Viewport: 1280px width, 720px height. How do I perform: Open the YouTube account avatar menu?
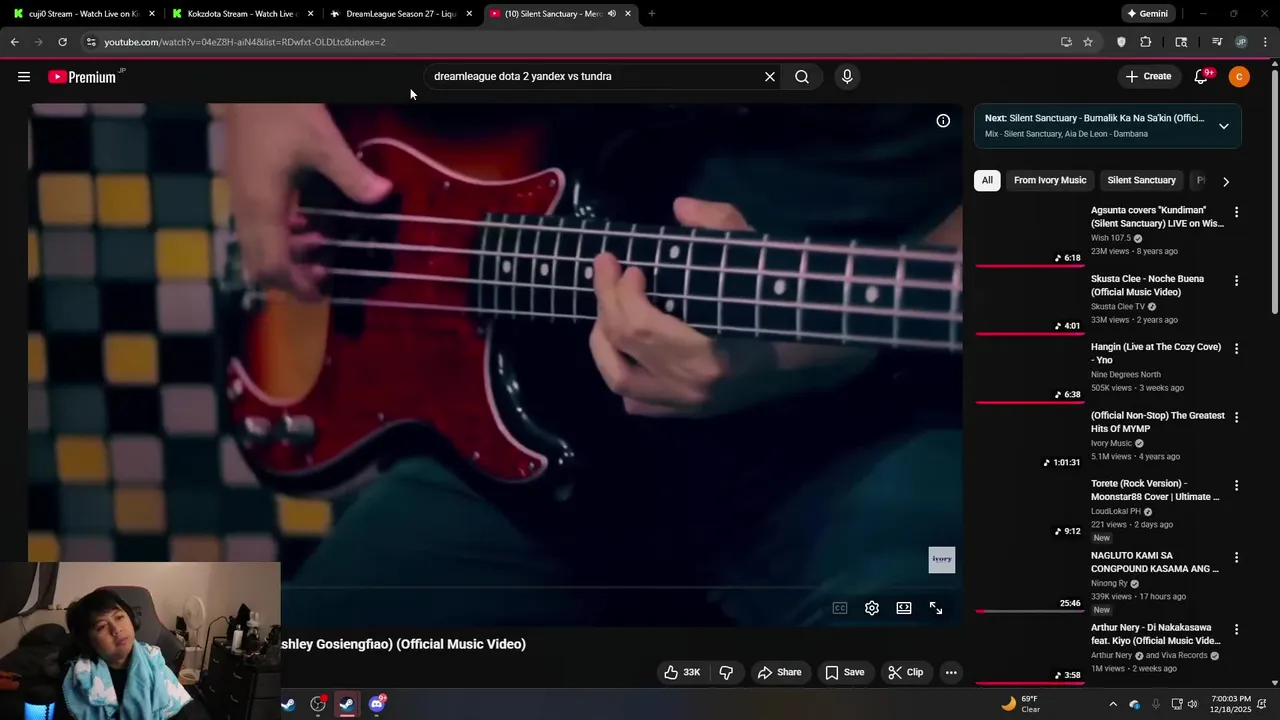[1239, 76]
